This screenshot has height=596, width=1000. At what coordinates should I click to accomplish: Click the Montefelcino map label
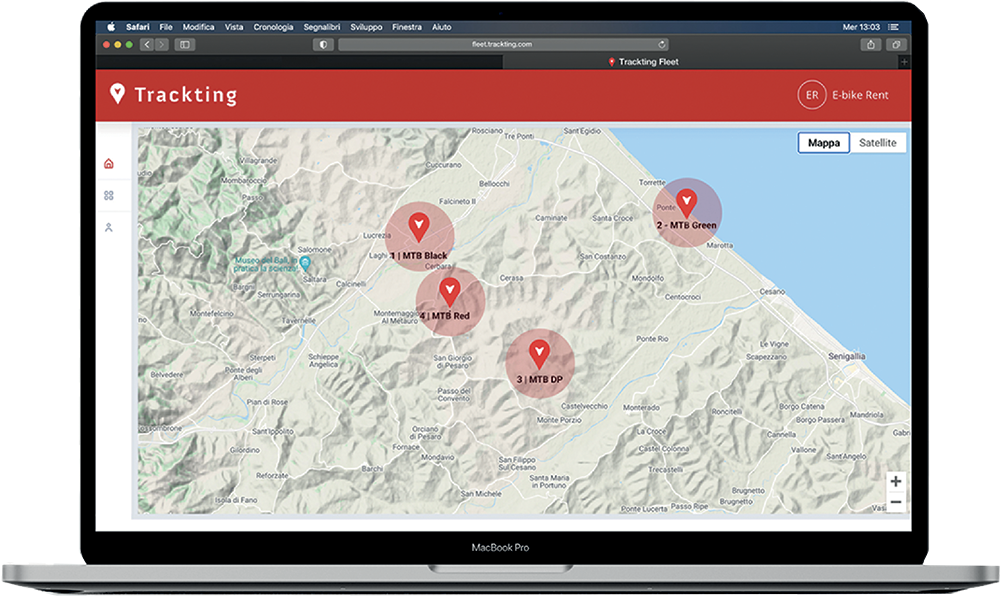click(x=212, y=314)
